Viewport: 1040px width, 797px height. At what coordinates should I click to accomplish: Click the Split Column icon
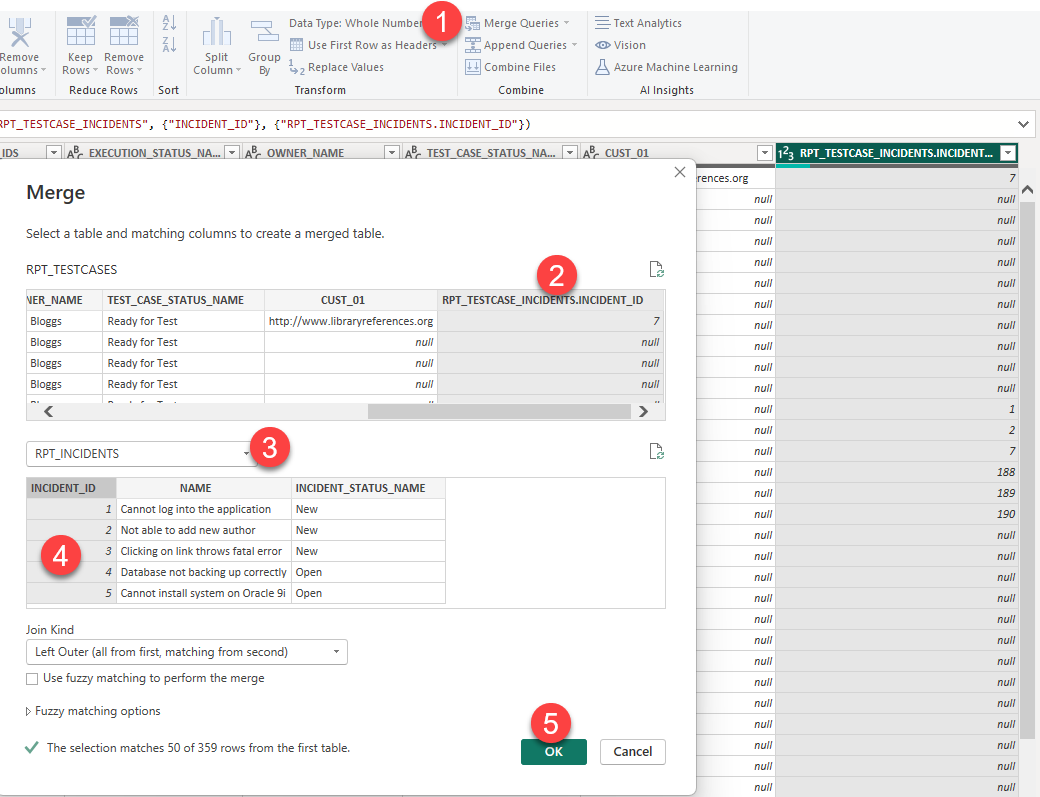click(x=216, y=32)
